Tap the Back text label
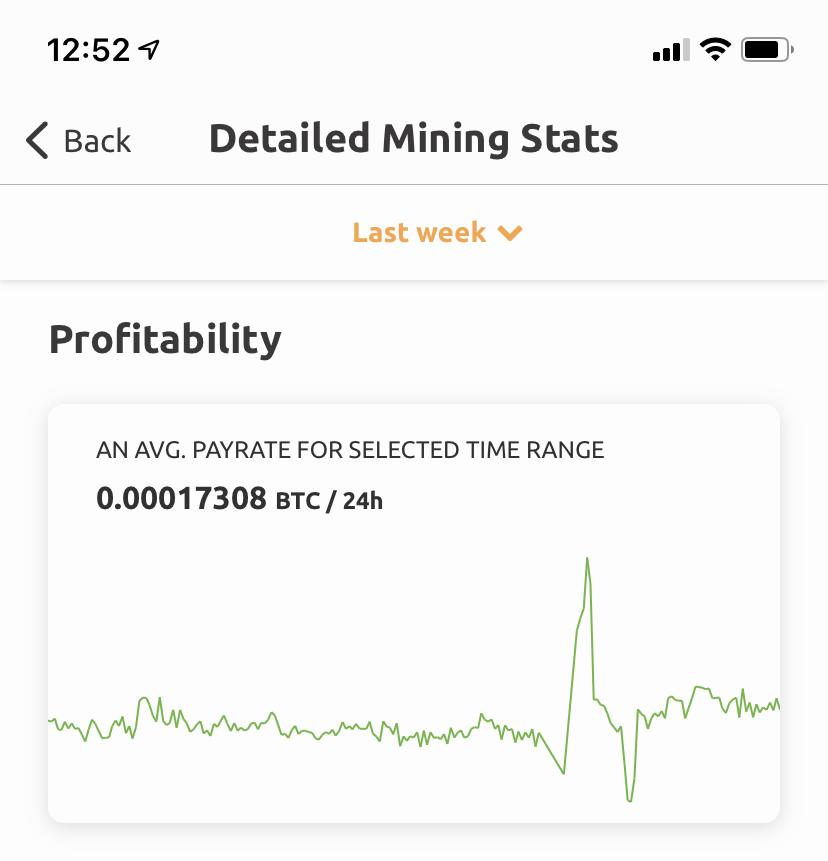The width and height of the screenshot is (828, 861). tap(97, 141)
